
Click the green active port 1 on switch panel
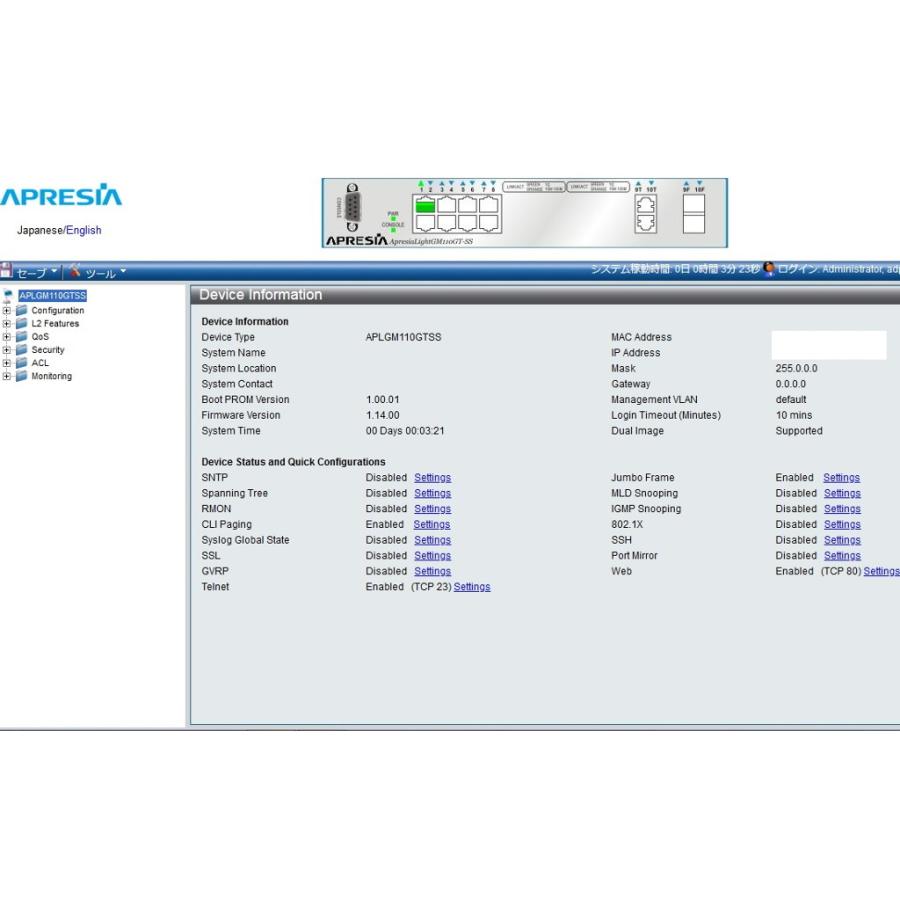coord(426,205)
